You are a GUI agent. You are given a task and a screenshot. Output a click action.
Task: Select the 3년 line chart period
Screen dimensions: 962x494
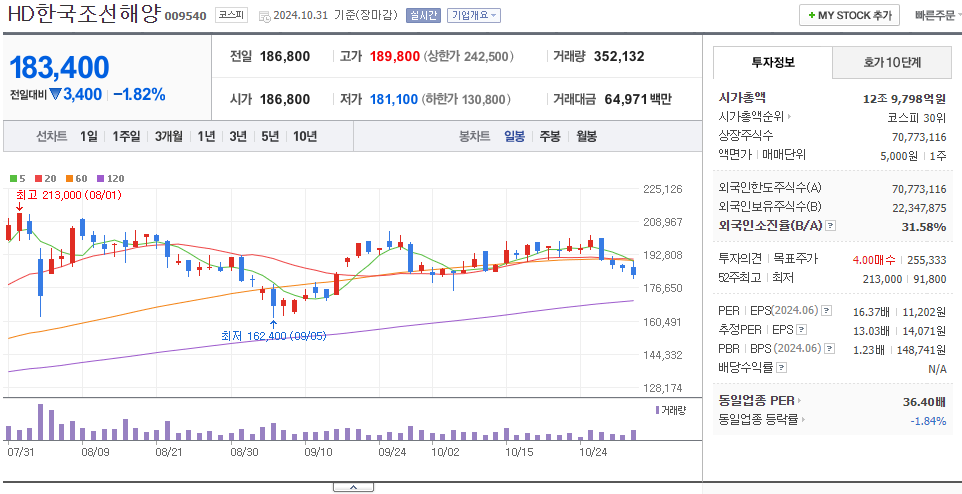[x=238, y=136]
